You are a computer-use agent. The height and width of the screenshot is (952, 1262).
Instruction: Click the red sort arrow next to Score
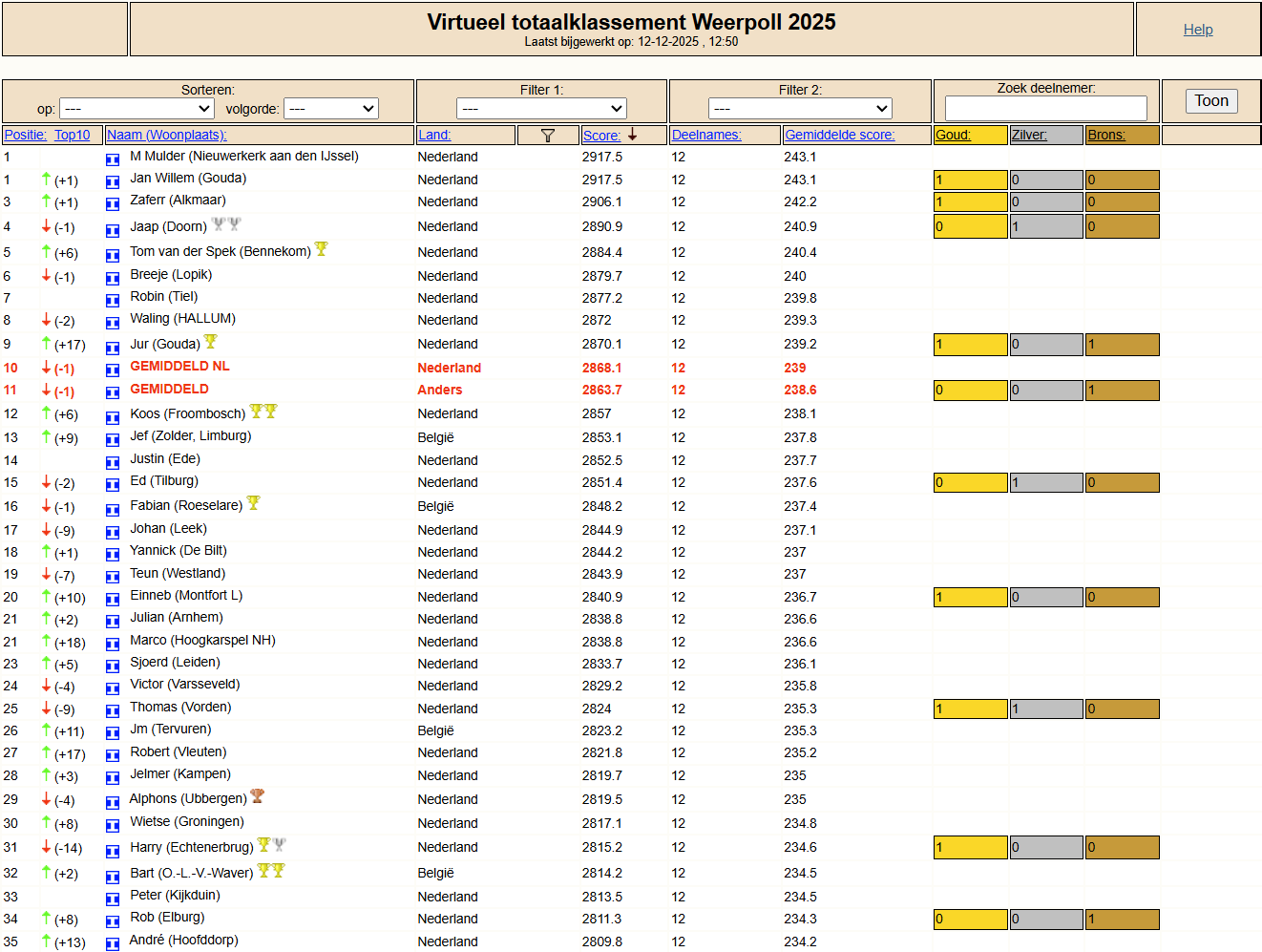click(632, 135)
